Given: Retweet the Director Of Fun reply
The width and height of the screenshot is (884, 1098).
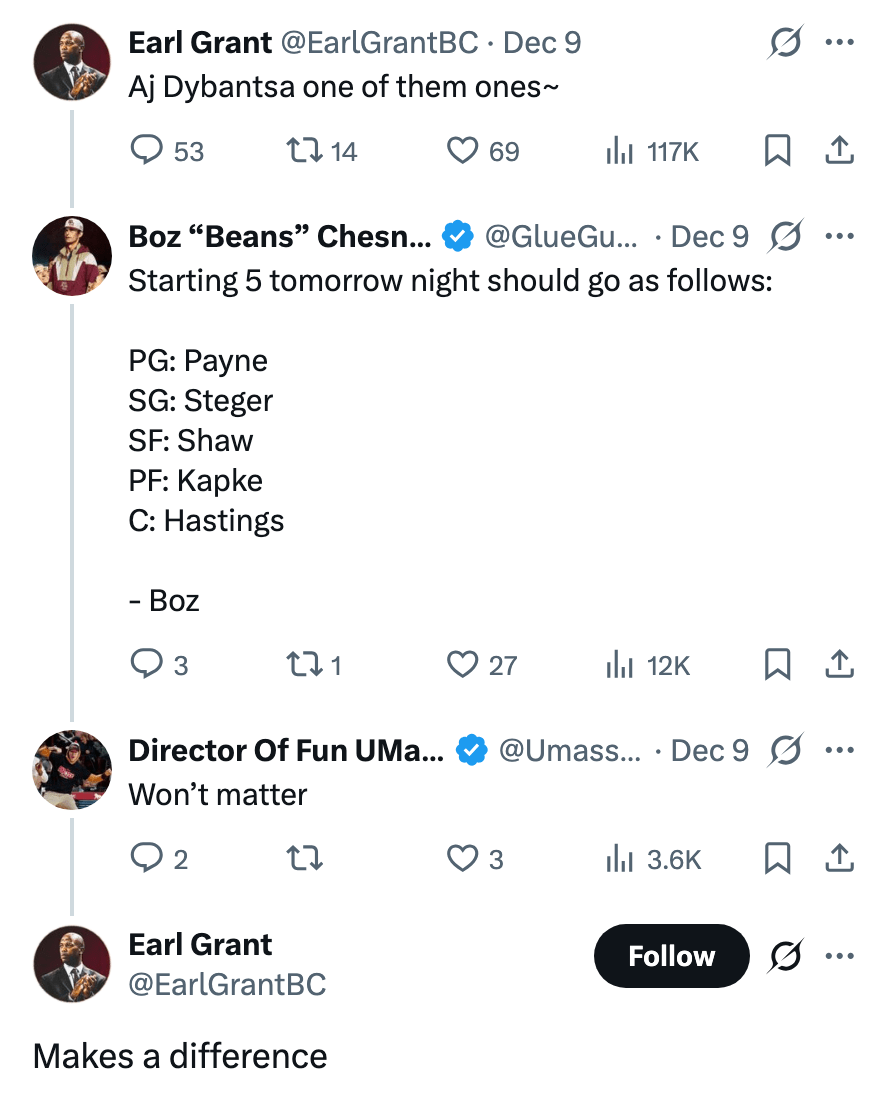Looking at the screenshot, I should click(x=304, y=858).
